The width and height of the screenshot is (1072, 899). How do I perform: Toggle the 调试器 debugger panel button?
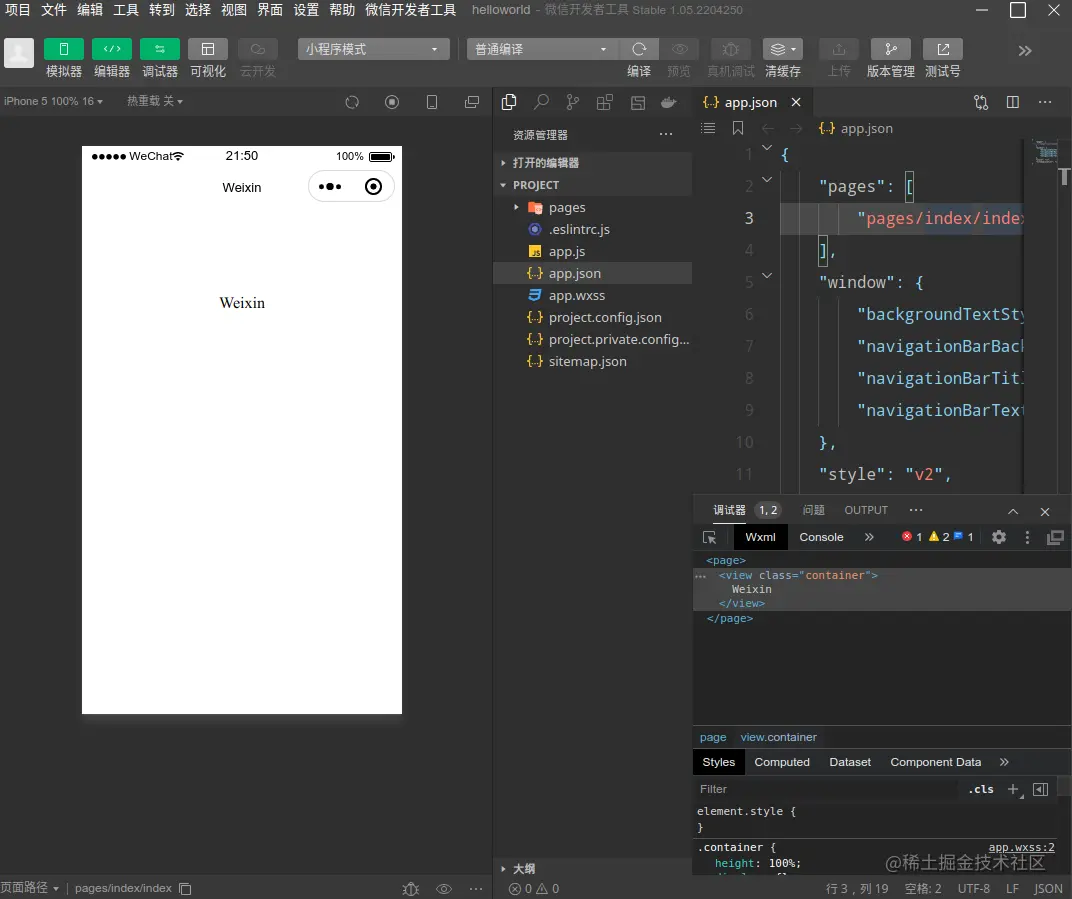[159, 49]
